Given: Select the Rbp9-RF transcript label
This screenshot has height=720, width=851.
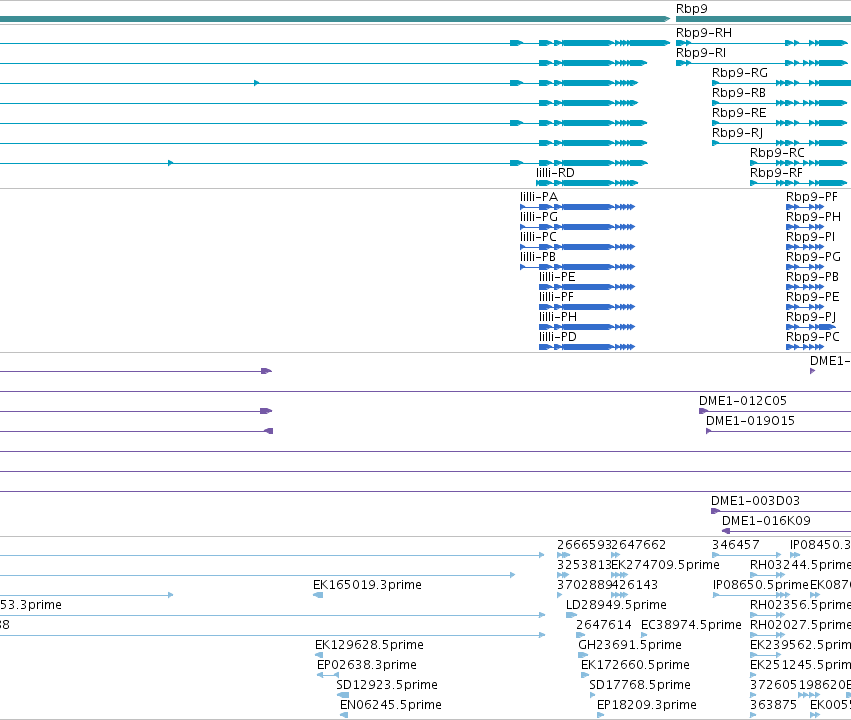Looking at the screenshot, I should (776, 173).
